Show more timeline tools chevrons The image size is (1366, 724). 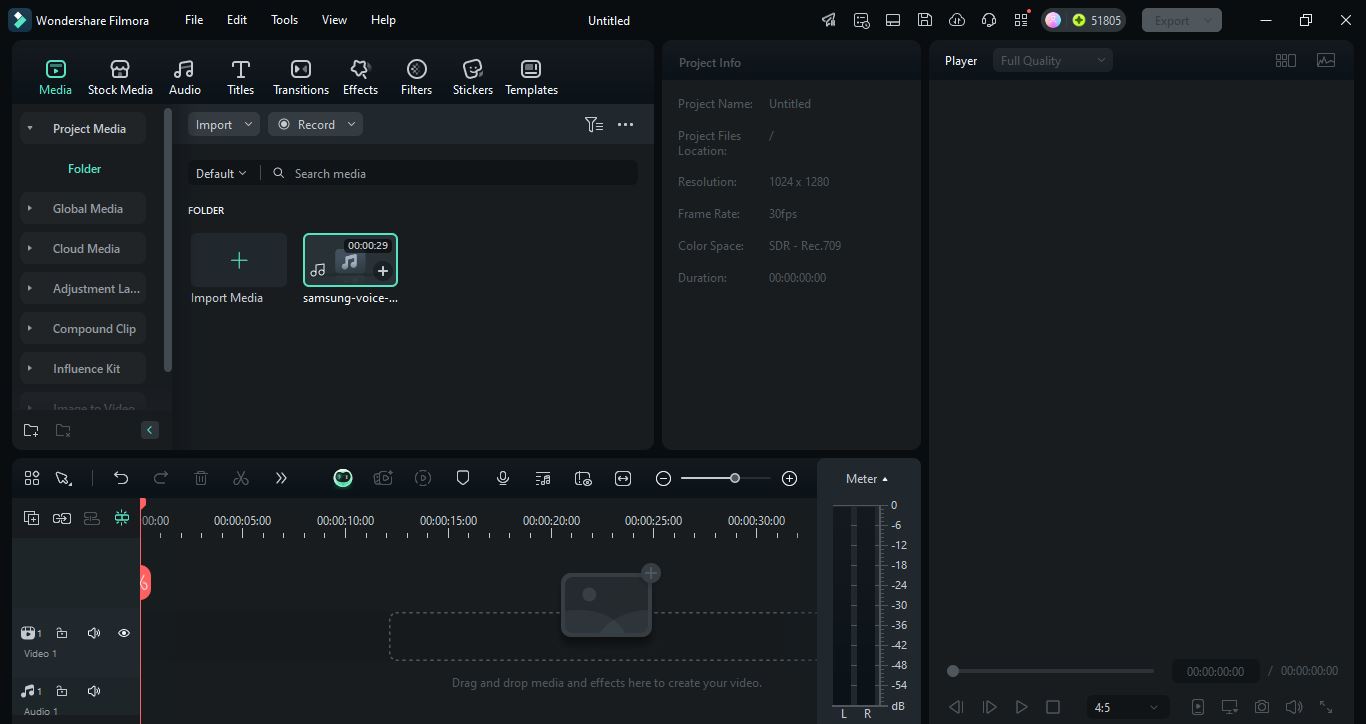click(281, 478)
